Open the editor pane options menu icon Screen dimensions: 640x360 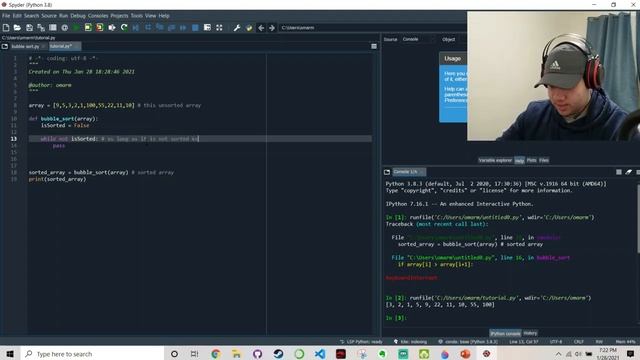(374, 46)
